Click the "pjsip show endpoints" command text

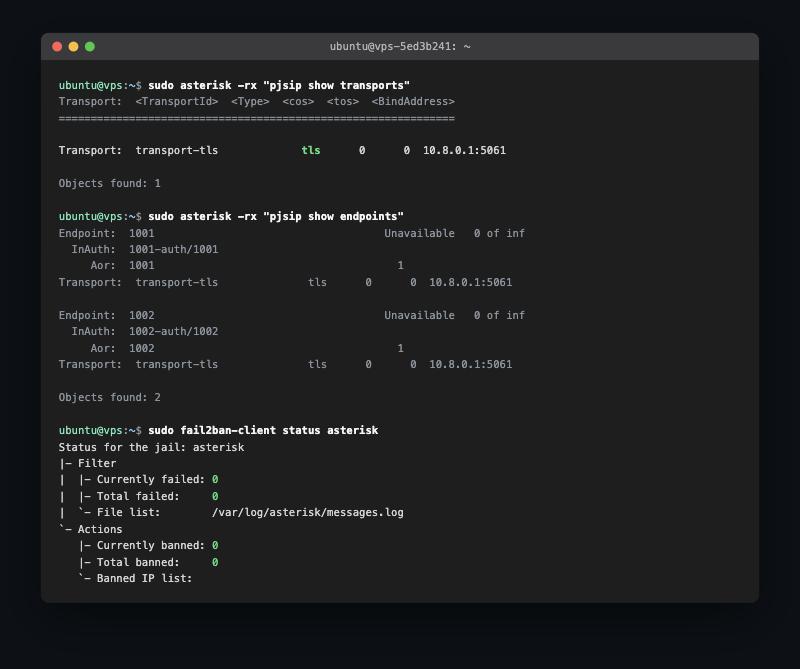click(x=334, y=216)
